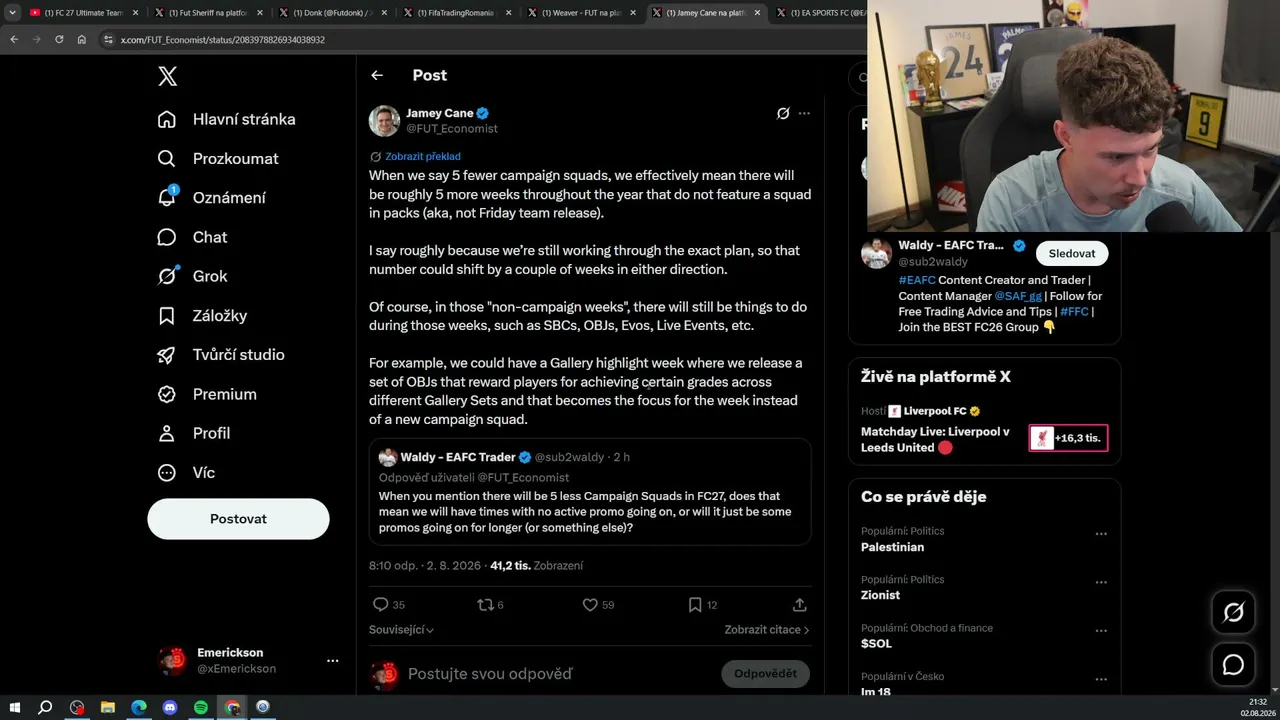Follow Waldy with the Sledovat button
This screenshot has width=1280, height=720.
click(x=1072, y=253)
